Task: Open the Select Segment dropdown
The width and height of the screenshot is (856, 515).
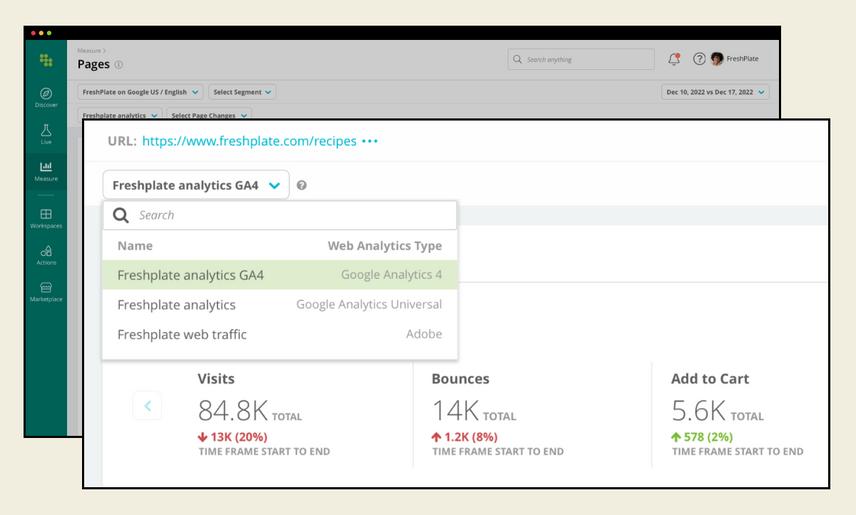Action: coord(242,92)
